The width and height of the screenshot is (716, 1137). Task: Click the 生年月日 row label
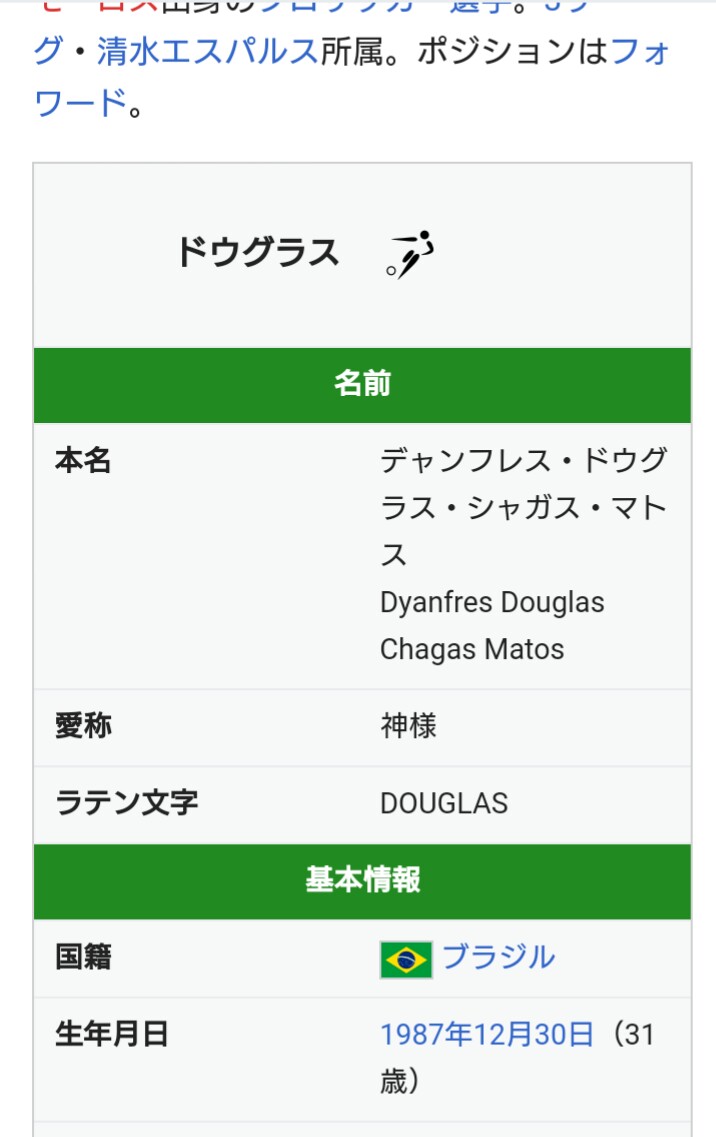(x=111, y=1034)
